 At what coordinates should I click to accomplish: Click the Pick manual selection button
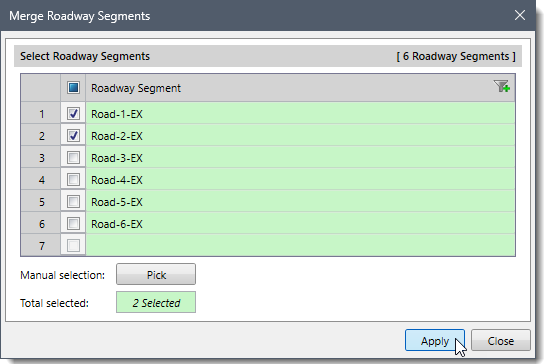(x=156, y=274)
